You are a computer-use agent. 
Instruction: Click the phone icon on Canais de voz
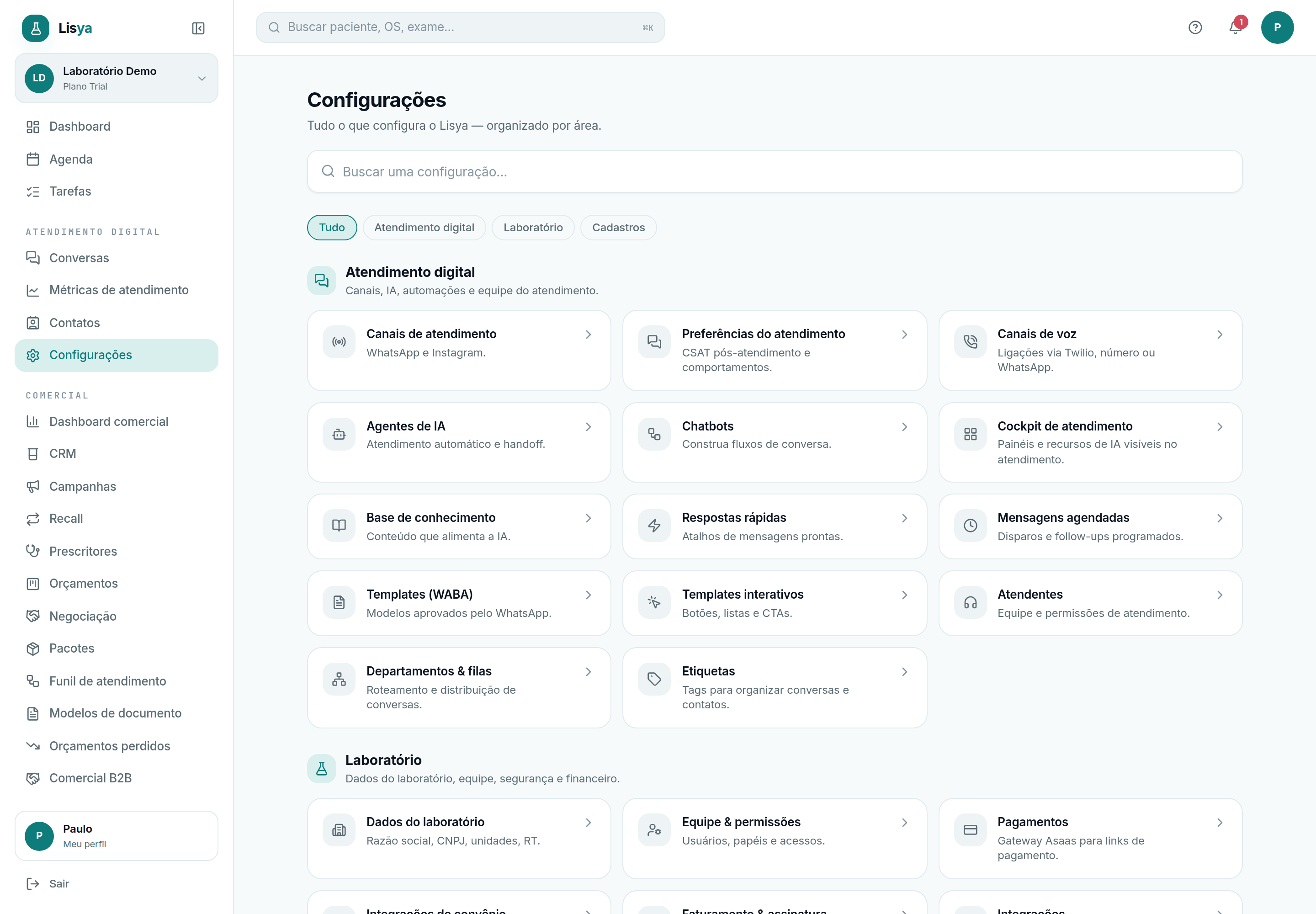(x=970, y=342)
